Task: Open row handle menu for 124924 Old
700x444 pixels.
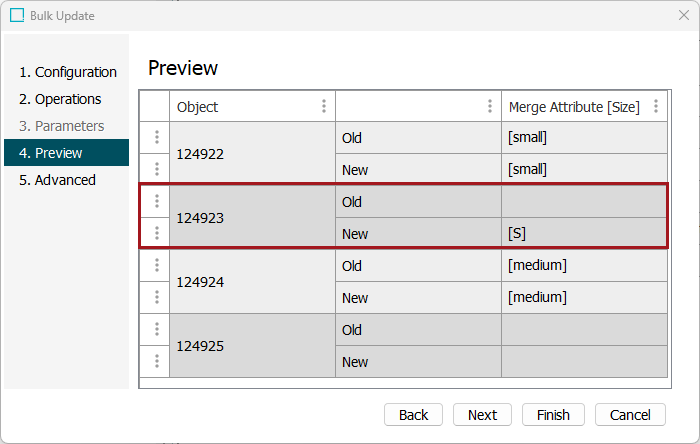Action: coord(157,266)
